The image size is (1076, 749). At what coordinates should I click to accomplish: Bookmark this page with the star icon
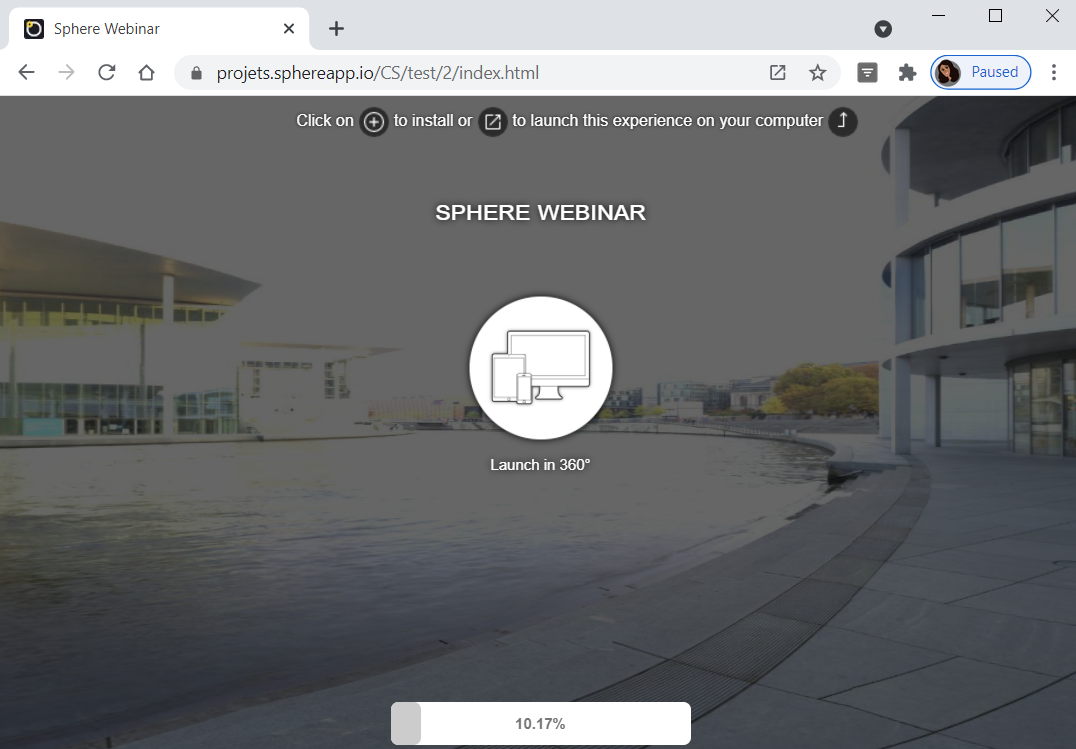817,73
